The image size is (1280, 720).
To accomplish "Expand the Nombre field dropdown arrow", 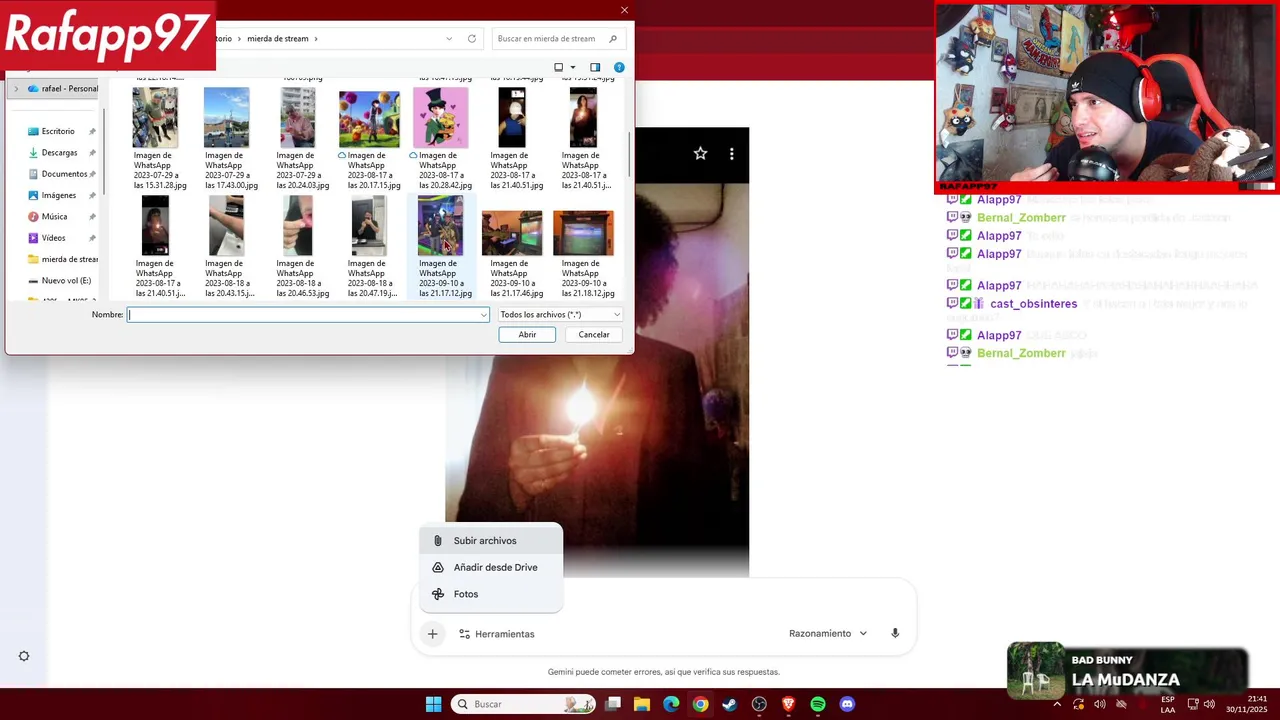I will click(484, 315).
